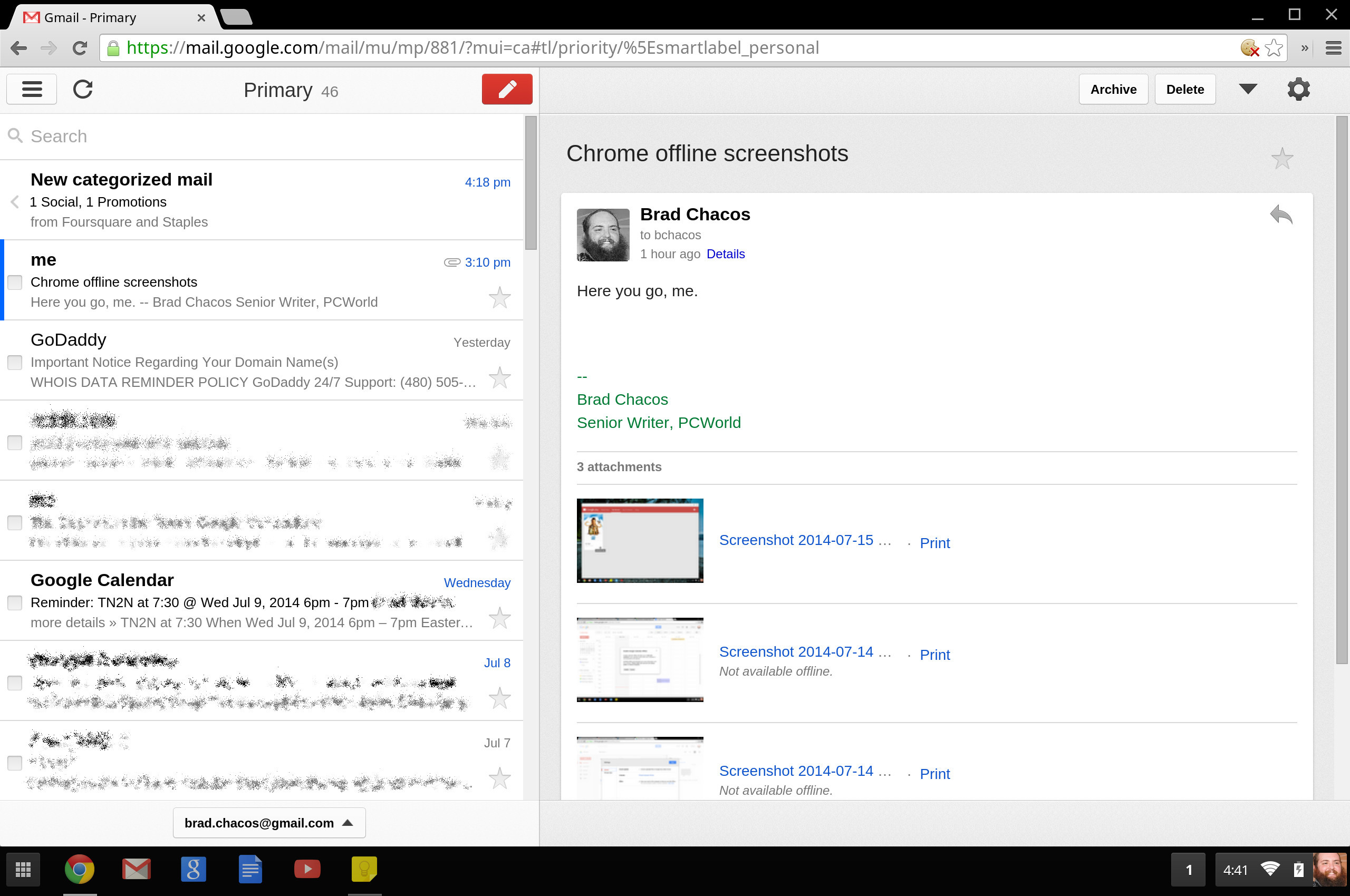
Task: Open the hamburger menu in mail list
Action: tap(32, 89)
